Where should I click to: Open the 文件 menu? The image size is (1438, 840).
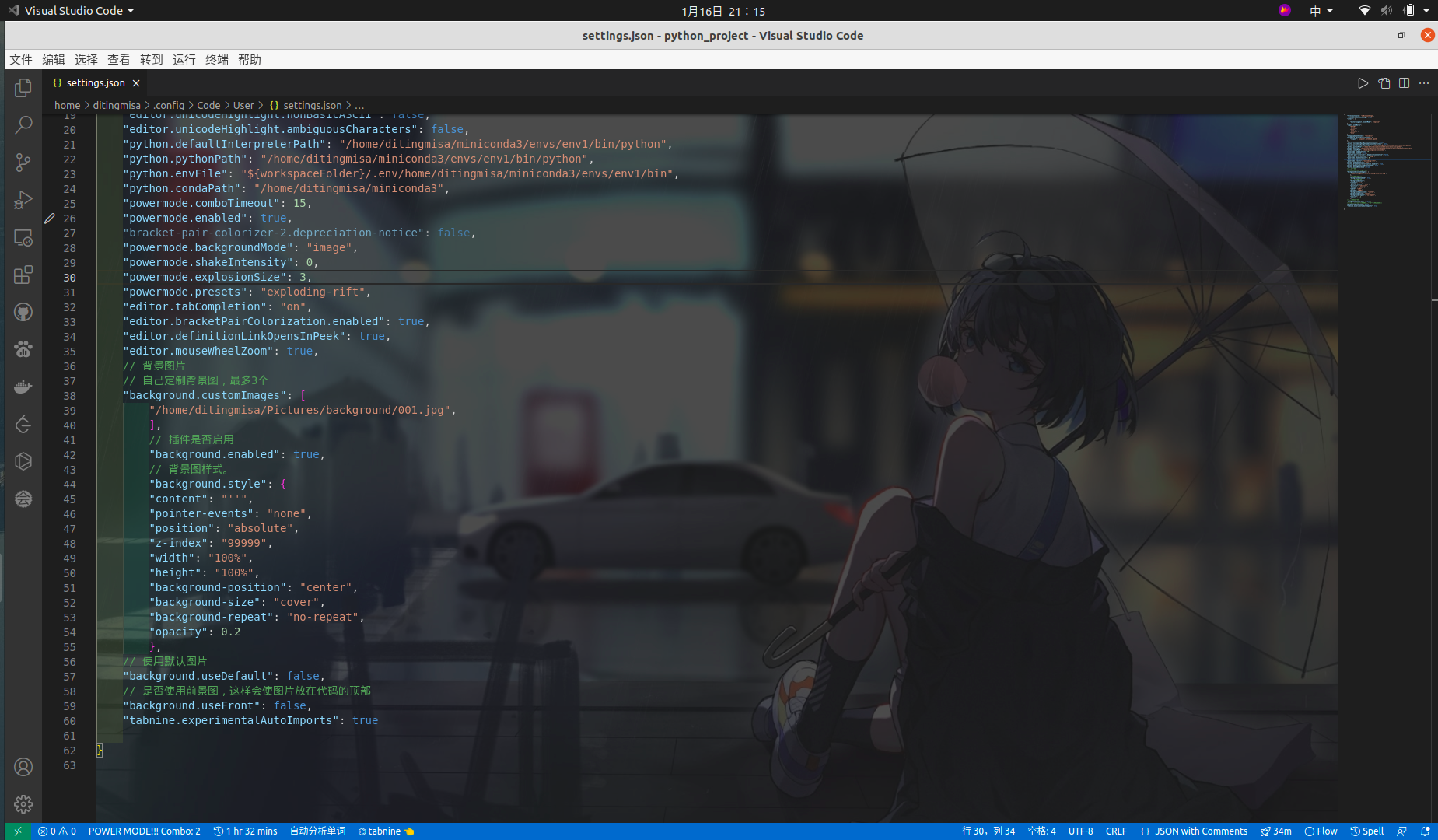point(21,60)
